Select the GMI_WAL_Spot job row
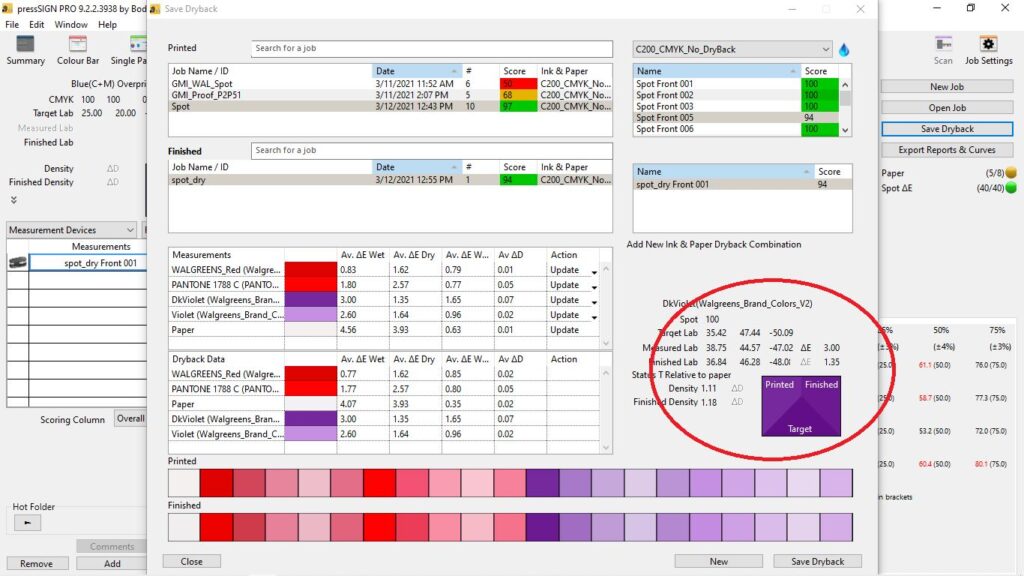 (391, 84)
